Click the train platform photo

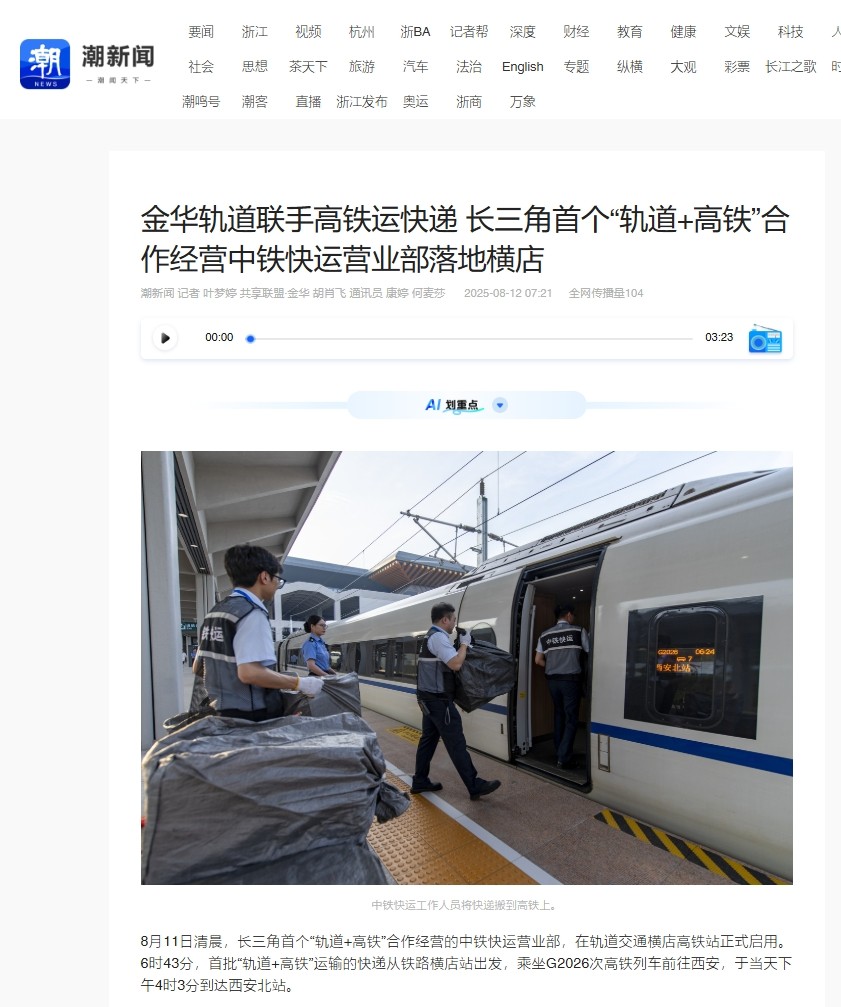pos(467,668)
